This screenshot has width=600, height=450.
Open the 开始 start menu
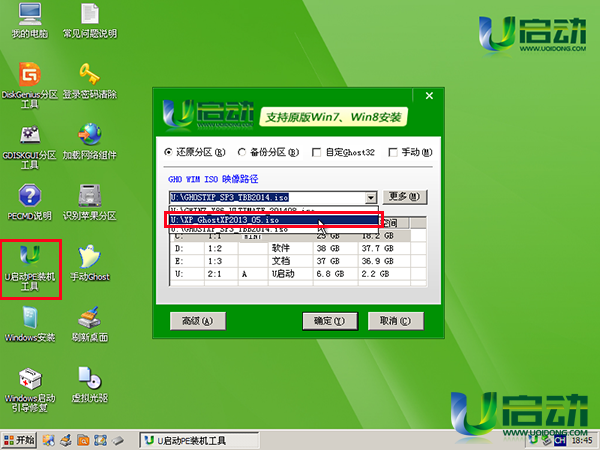19,440
